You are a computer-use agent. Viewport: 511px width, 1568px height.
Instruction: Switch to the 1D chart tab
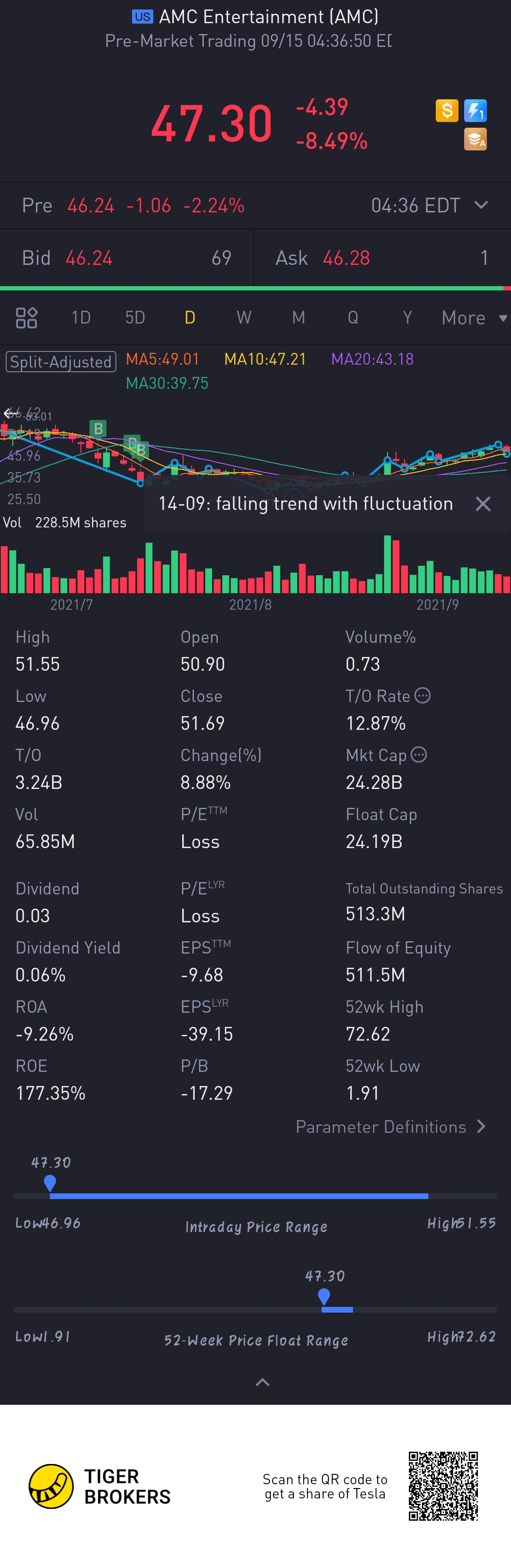[81, 318]
